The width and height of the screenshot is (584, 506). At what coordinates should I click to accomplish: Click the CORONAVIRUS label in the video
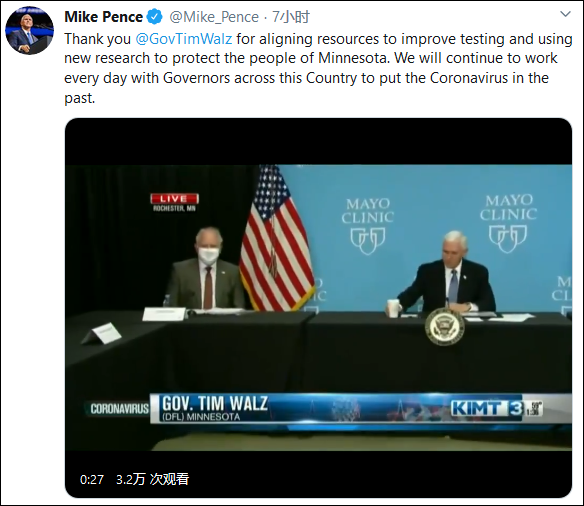point(119,409)
